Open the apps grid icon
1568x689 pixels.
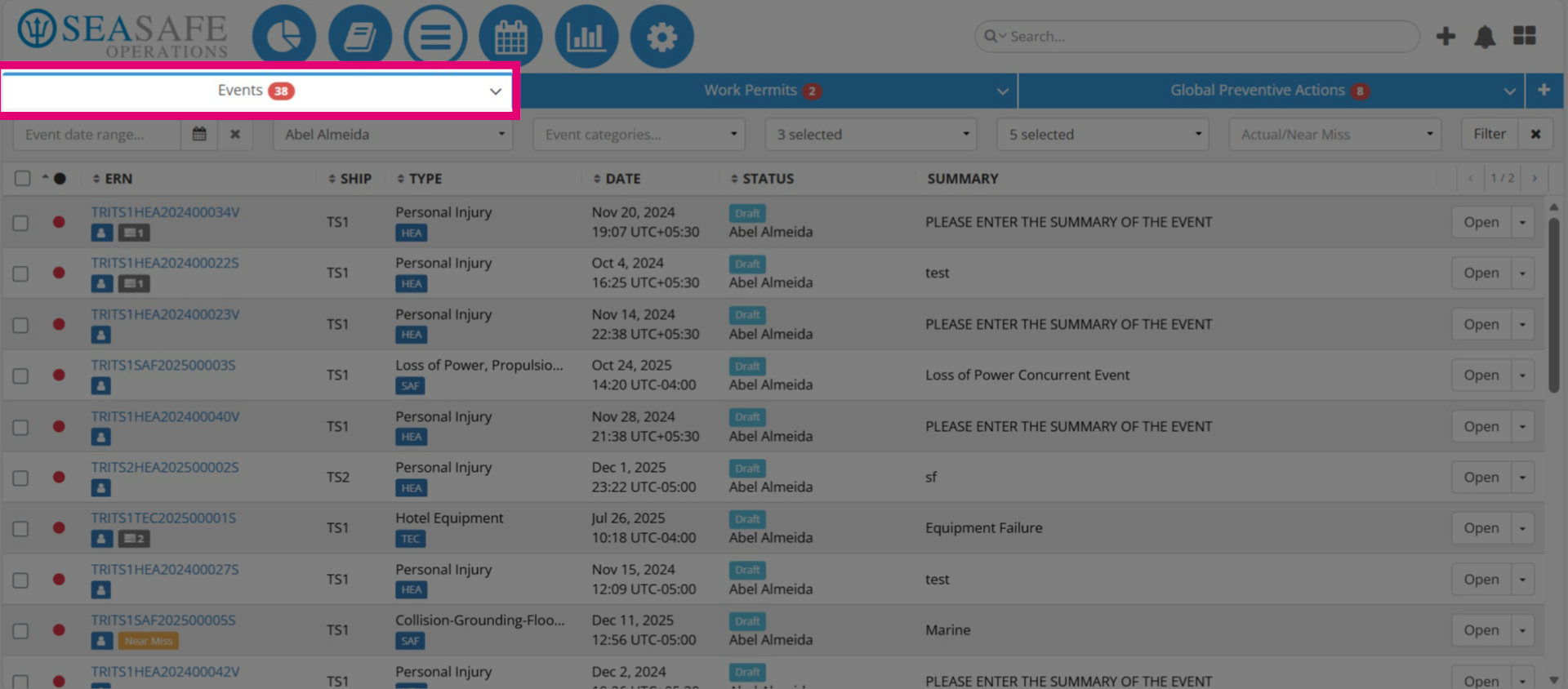coord(1524,36)
